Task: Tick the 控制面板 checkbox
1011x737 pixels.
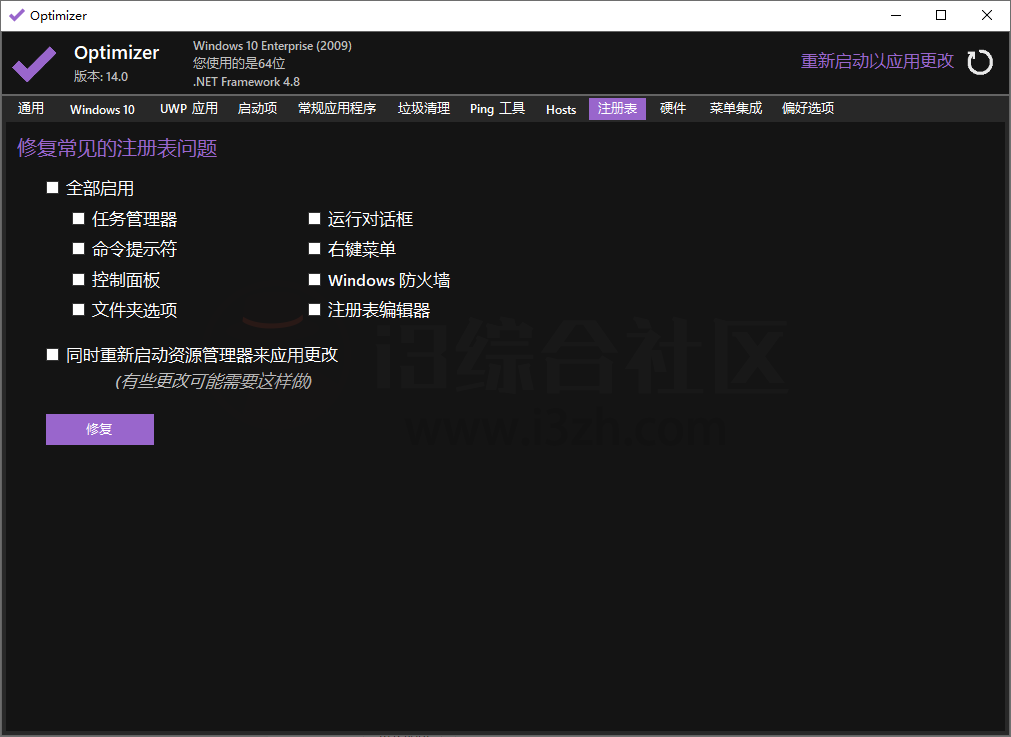Action: pyautogui.click(x=79, y=279)
